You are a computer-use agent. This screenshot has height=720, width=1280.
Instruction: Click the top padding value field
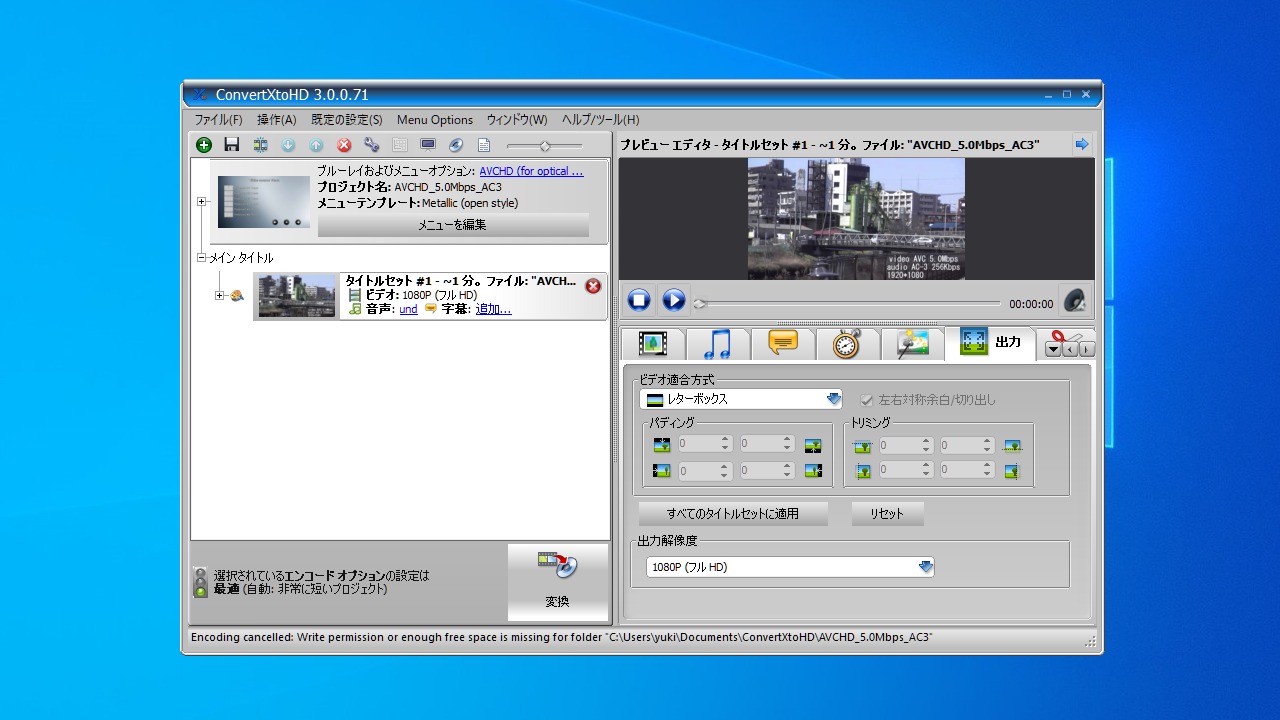[705, 444]
